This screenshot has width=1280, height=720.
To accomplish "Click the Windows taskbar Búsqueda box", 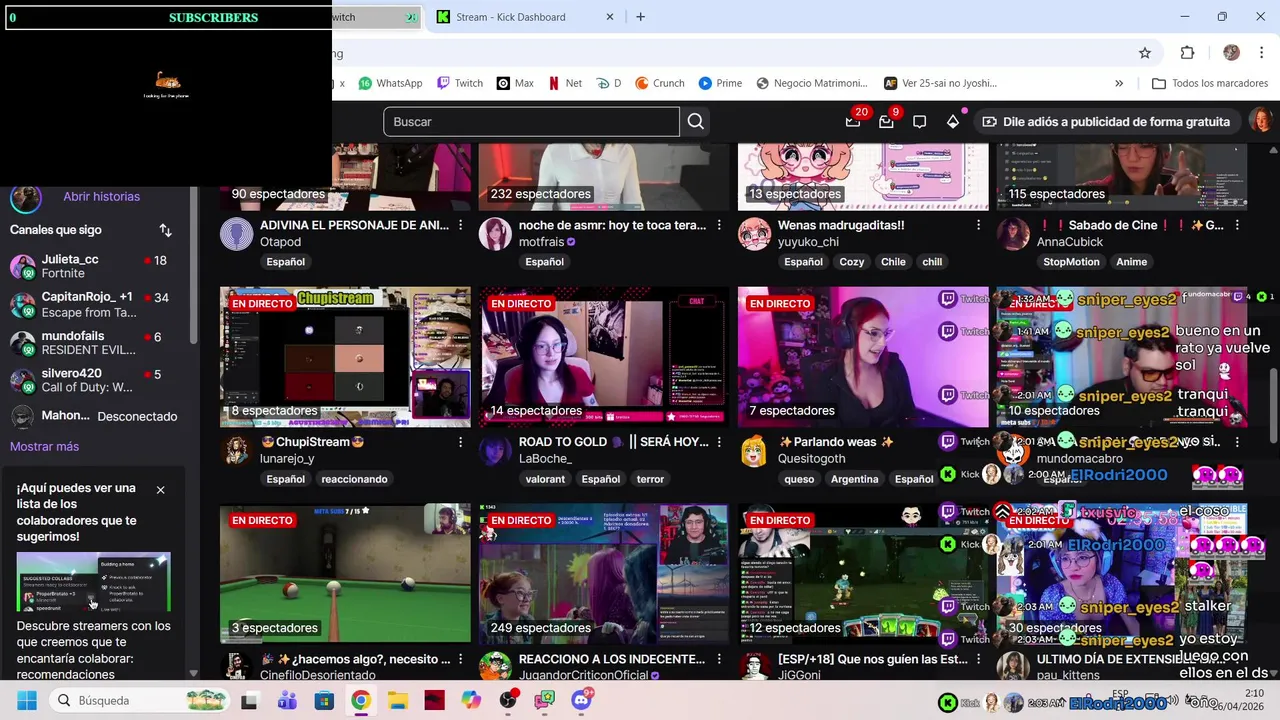I will pyautogui.click(x=140, y=700).
